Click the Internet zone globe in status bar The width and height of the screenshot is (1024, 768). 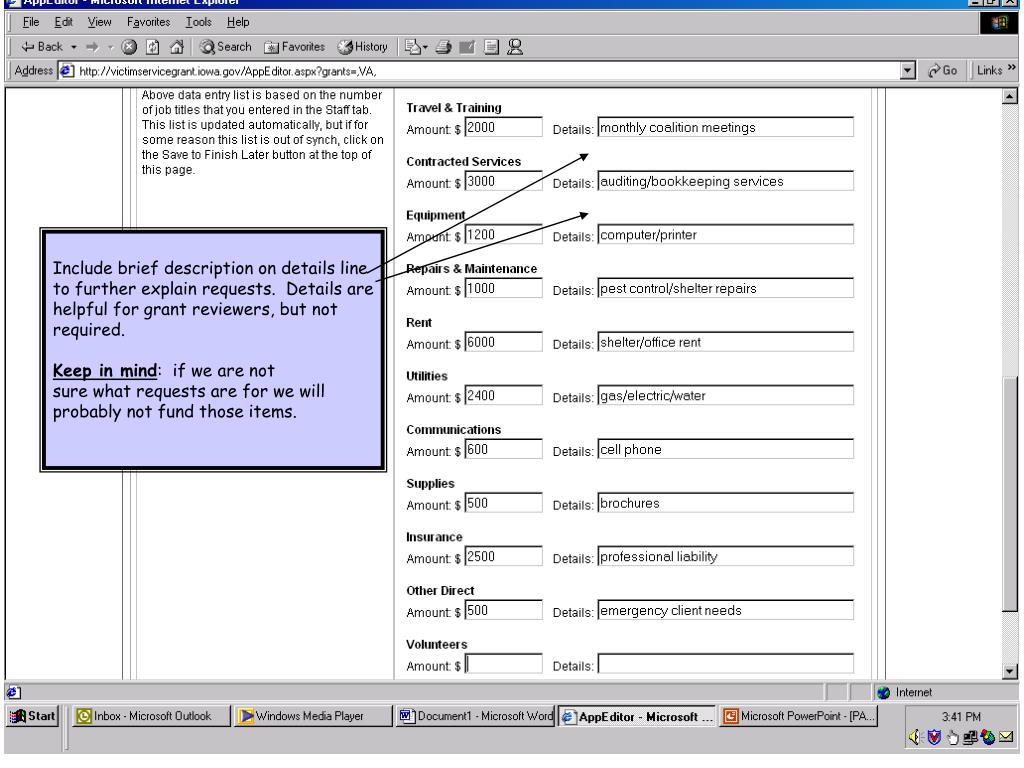(884, 692)
